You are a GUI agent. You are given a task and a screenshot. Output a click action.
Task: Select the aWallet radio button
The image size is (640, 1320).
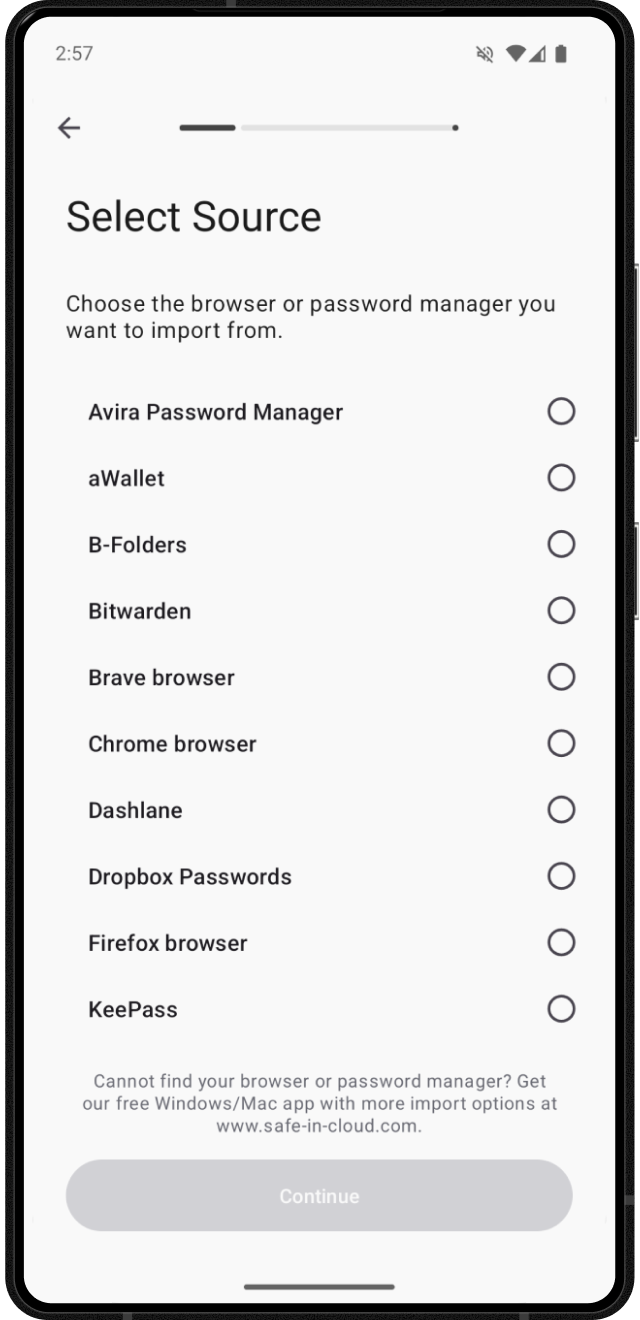pyautogui.click(x=561, y=478)
